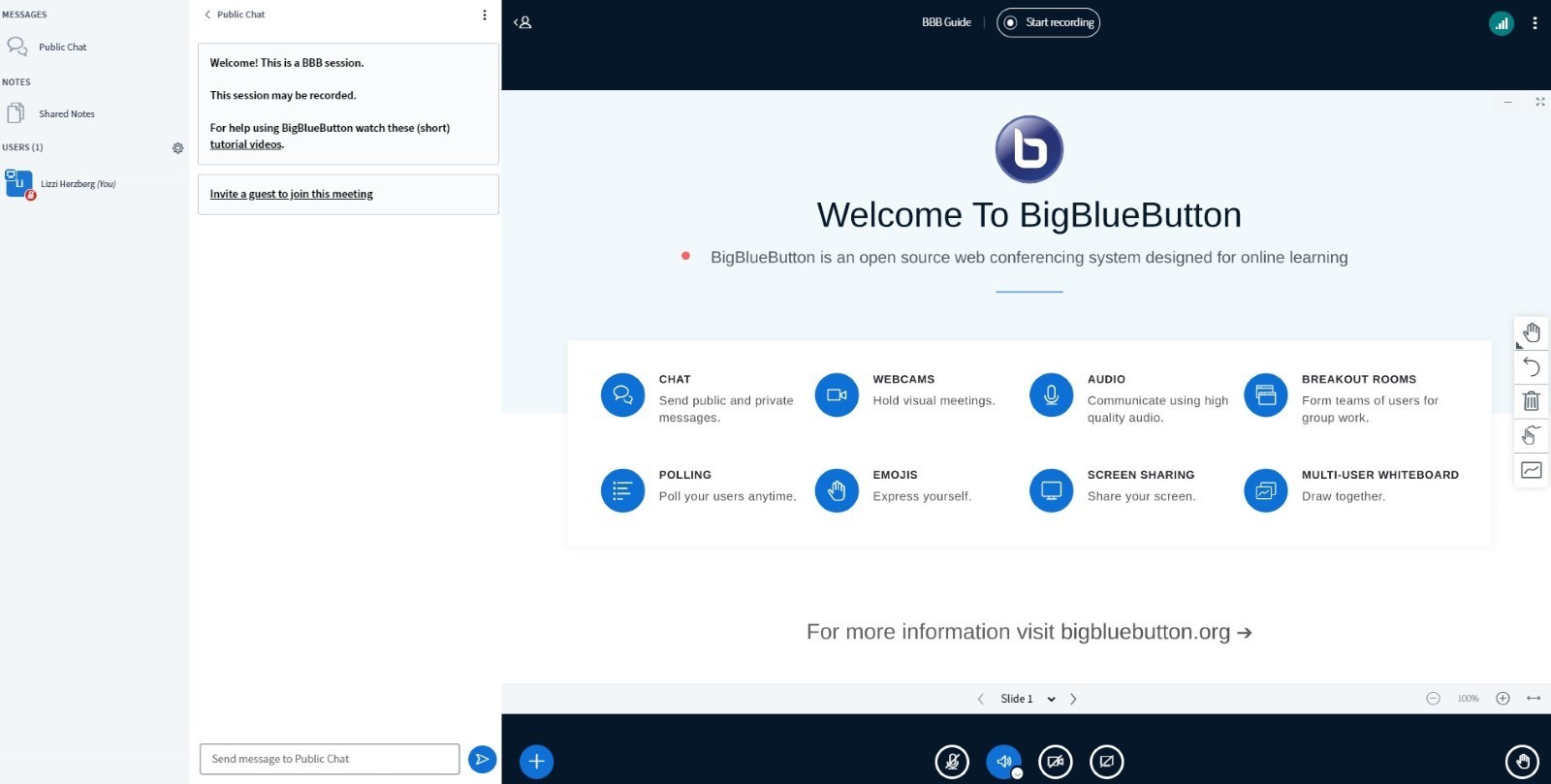
Task: Minimize the presentation area
Action: pos(1507,102)
